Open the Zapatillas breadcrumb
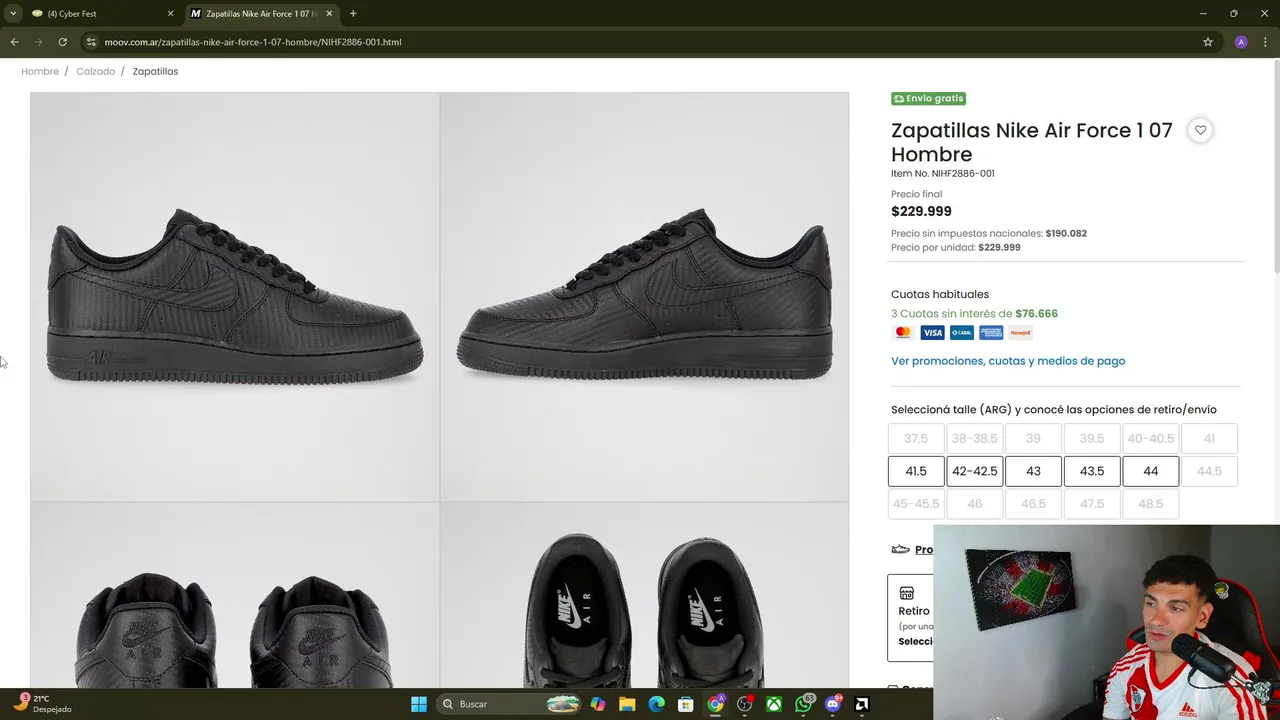1280x720 pixels. [155, 71]
